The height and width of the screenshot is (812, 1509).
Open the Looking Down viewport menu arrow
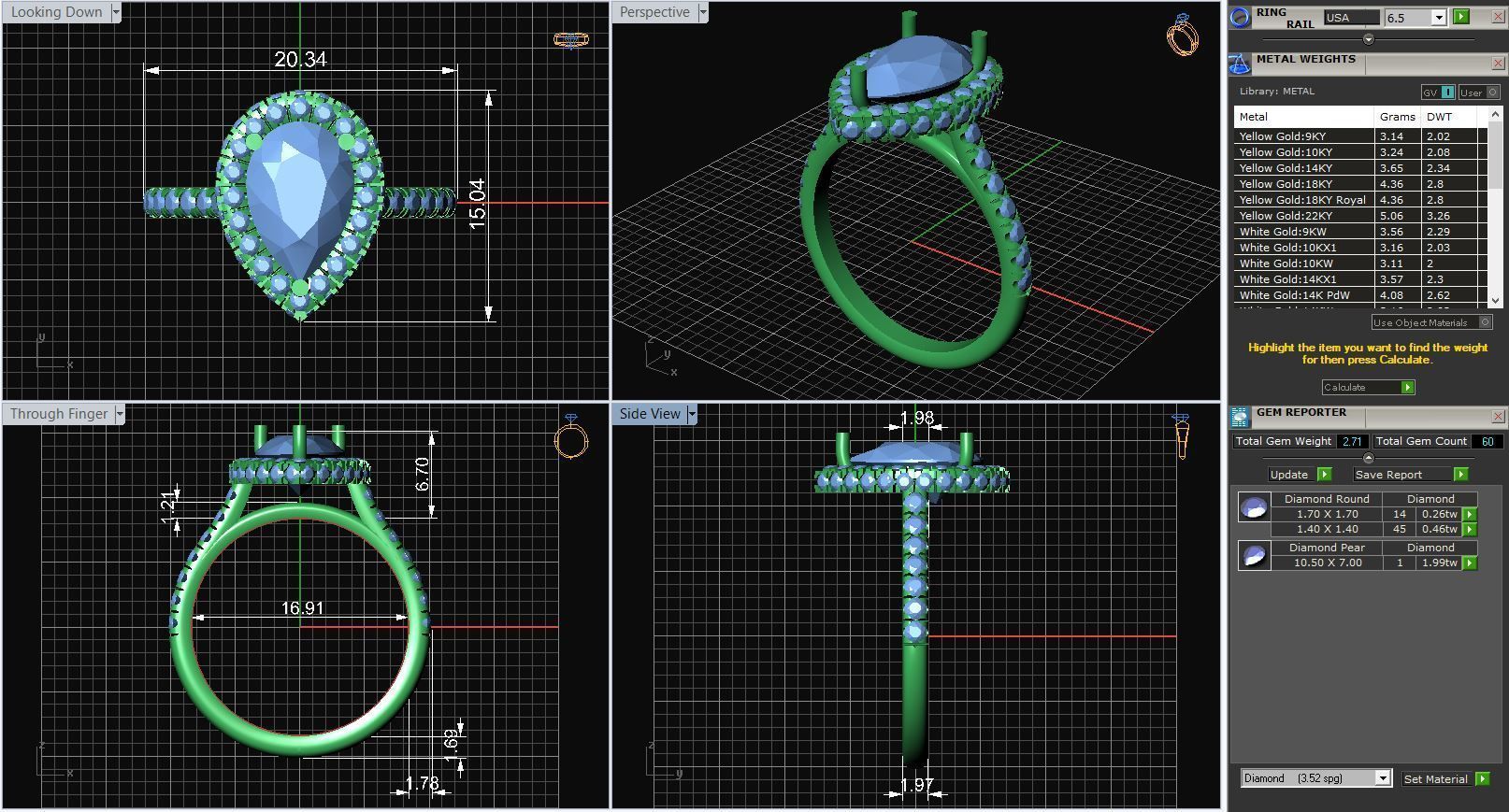pyautogui.click(x=116, y=12)
